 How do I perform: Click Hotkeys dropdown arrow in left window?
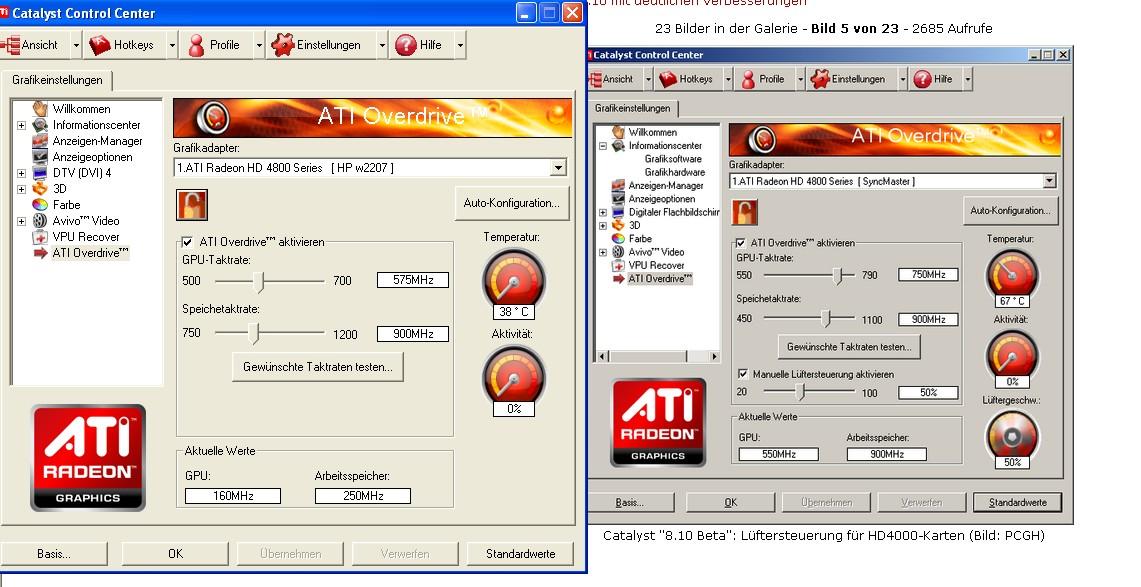pos(172,45)
